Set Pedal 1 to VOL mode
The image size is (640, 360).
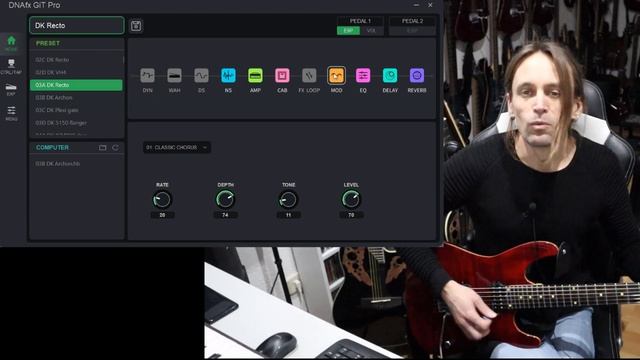371,31
